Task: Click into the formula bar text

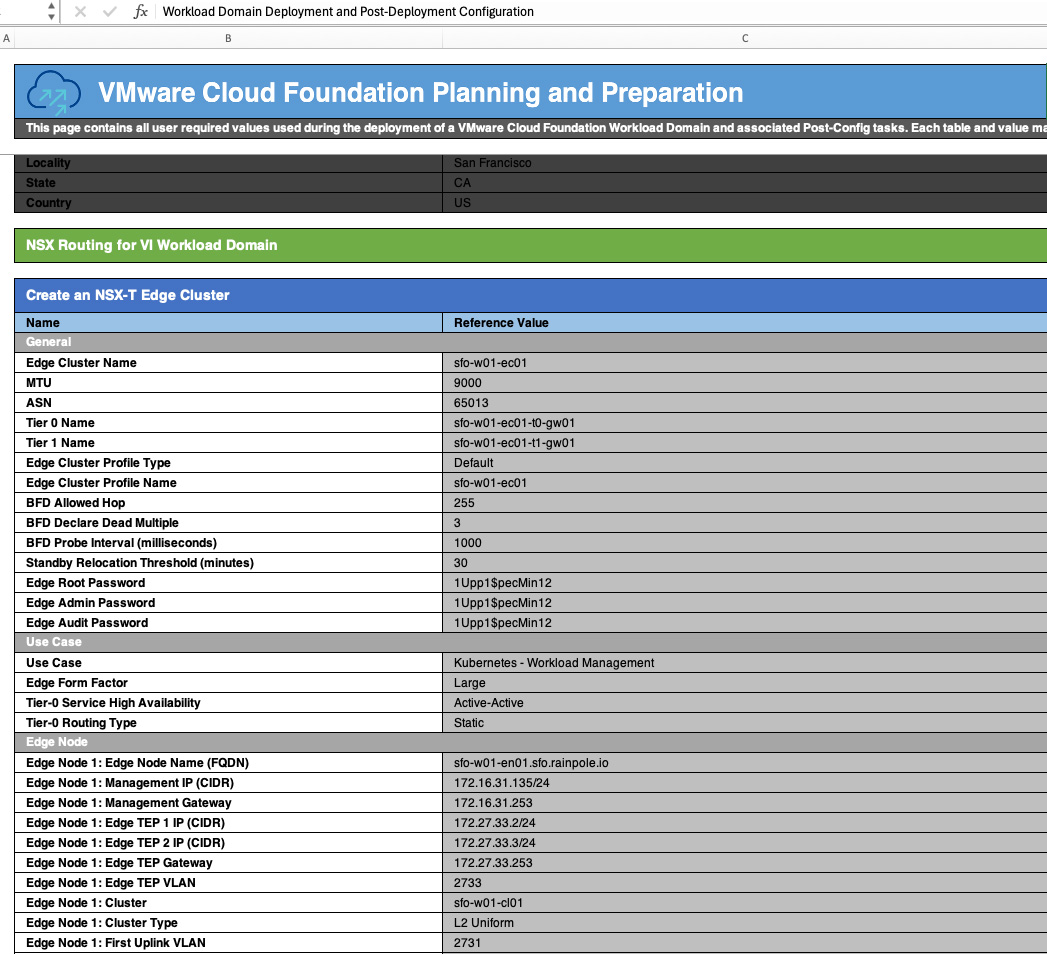Action: [x=348, y=11]
